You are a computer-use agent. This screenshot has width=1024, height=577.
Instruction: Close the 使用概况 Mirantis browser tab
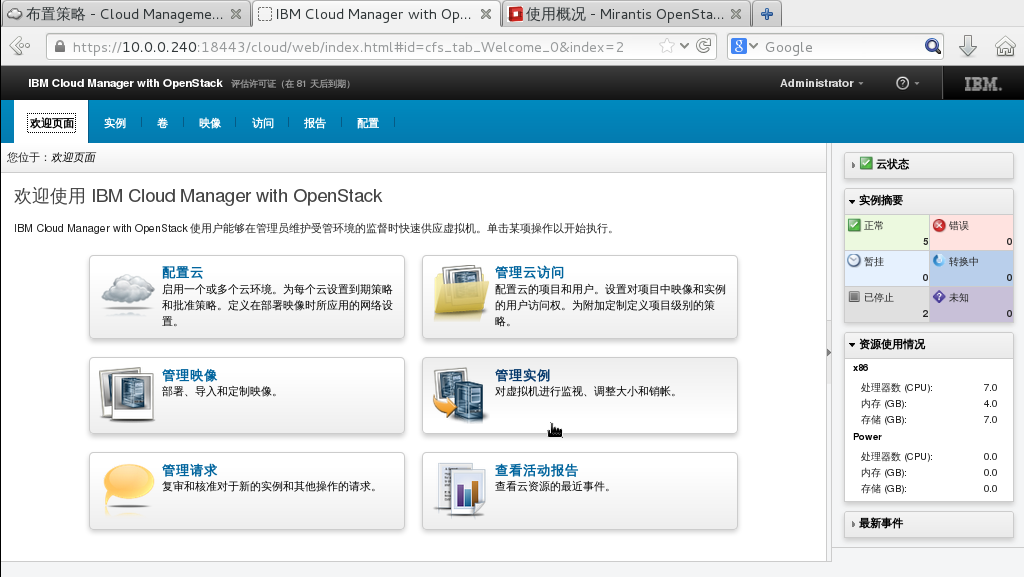coord(736,14)
